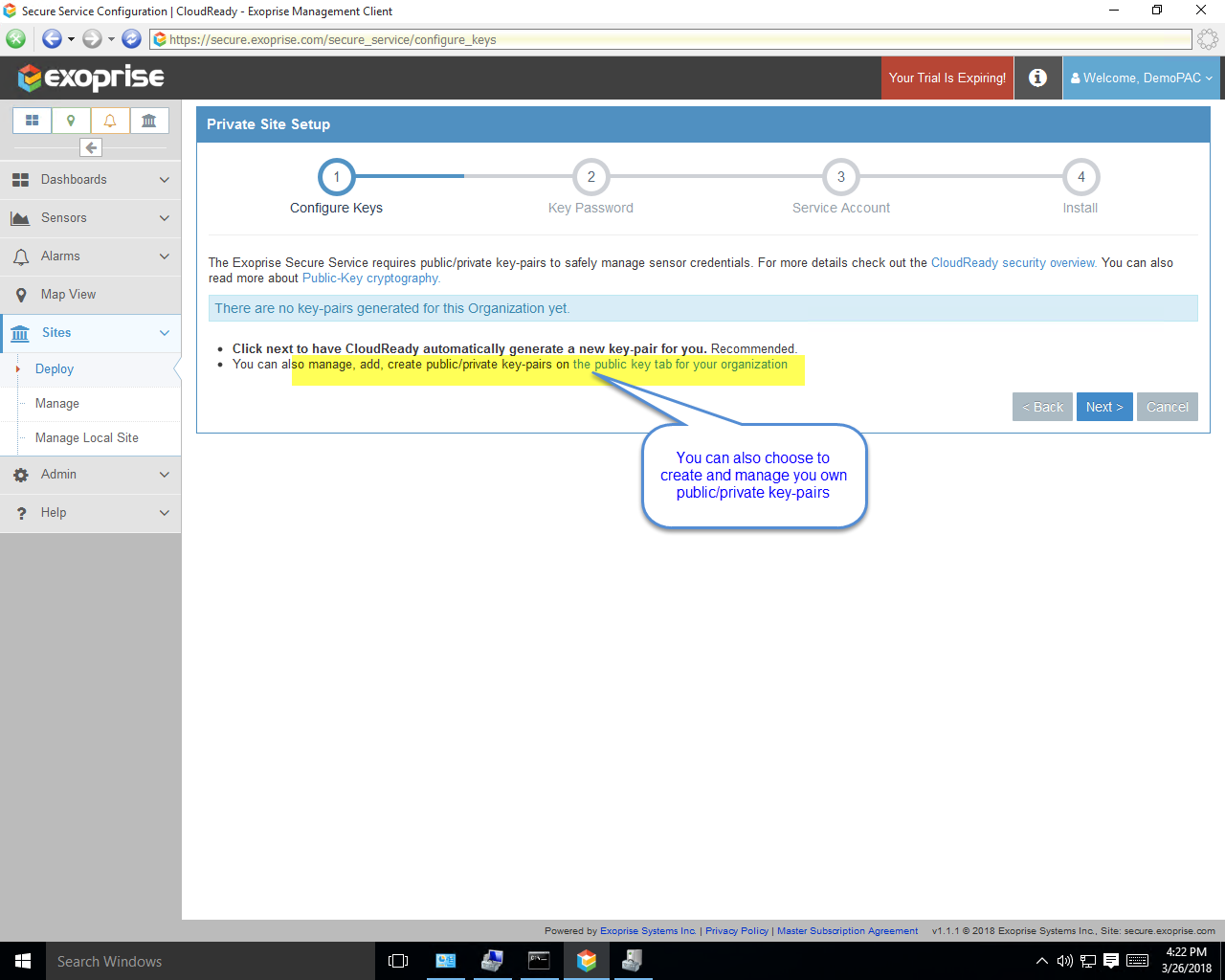Select Deploy under Sites
Screen dimensions: 1225x980
pyautogui.click(x=55, y=369)
